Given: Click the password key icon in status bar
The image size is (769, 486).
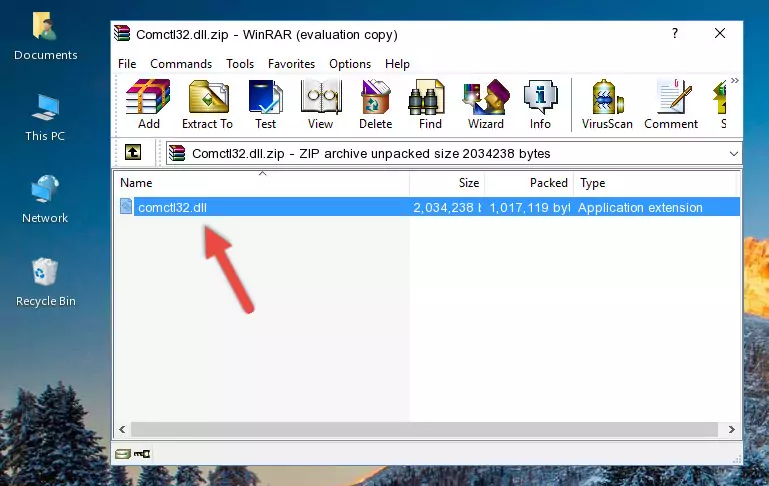Looking at the screenshot, I should click(142, 454).
